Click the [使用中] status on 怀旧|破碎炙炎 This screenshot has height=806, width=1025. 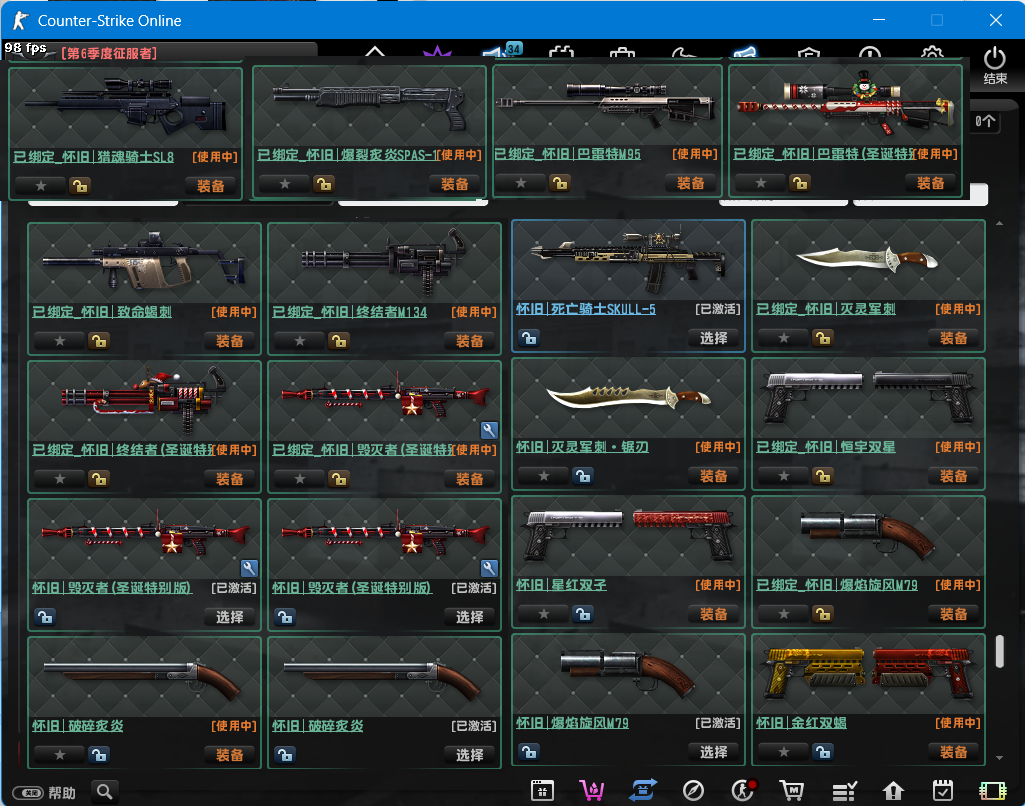[x=234, y=726]
